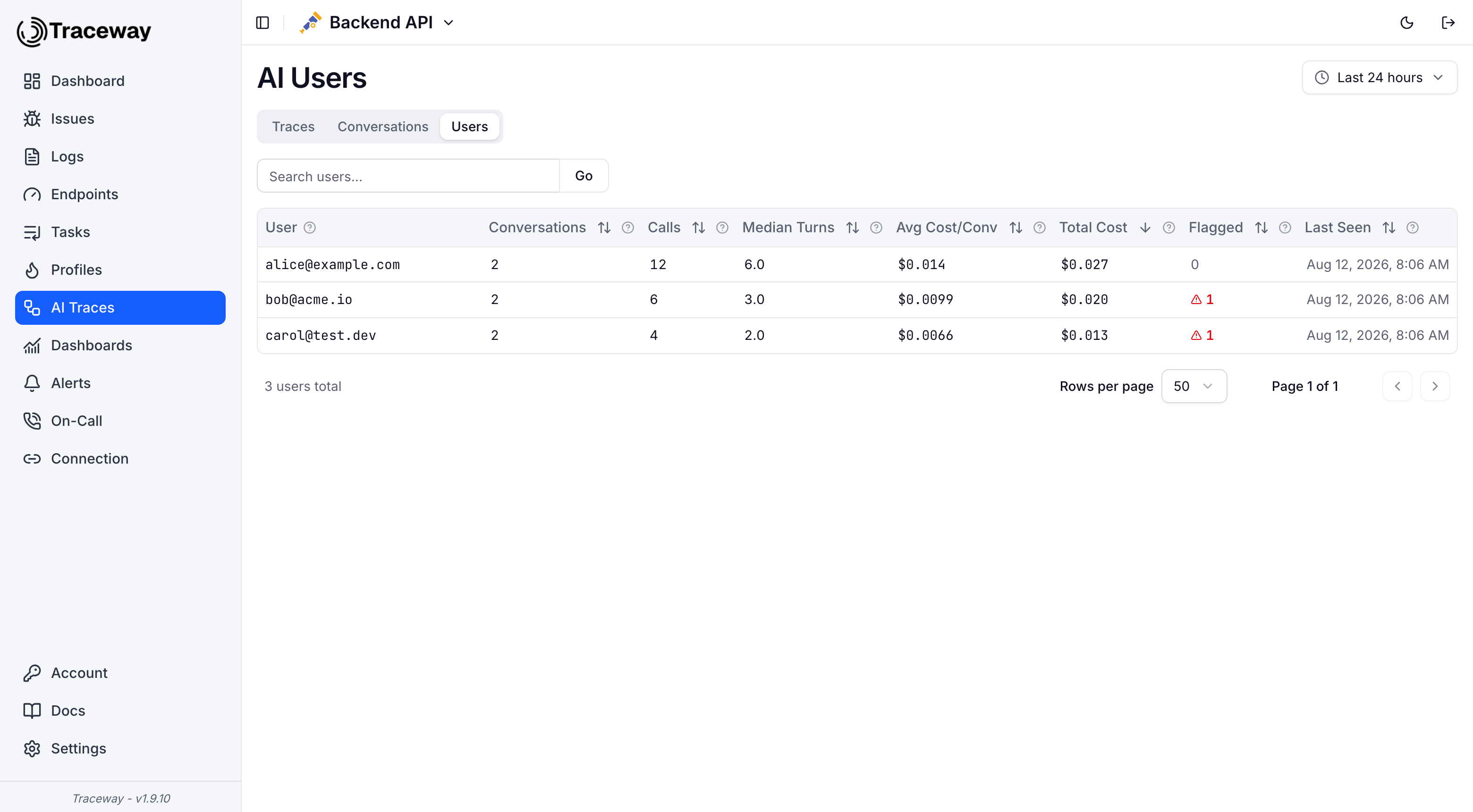Open the Last 24 hours time range
Image resolution: width=1473 pixels, height=812 pixels.
point(1379,77)
